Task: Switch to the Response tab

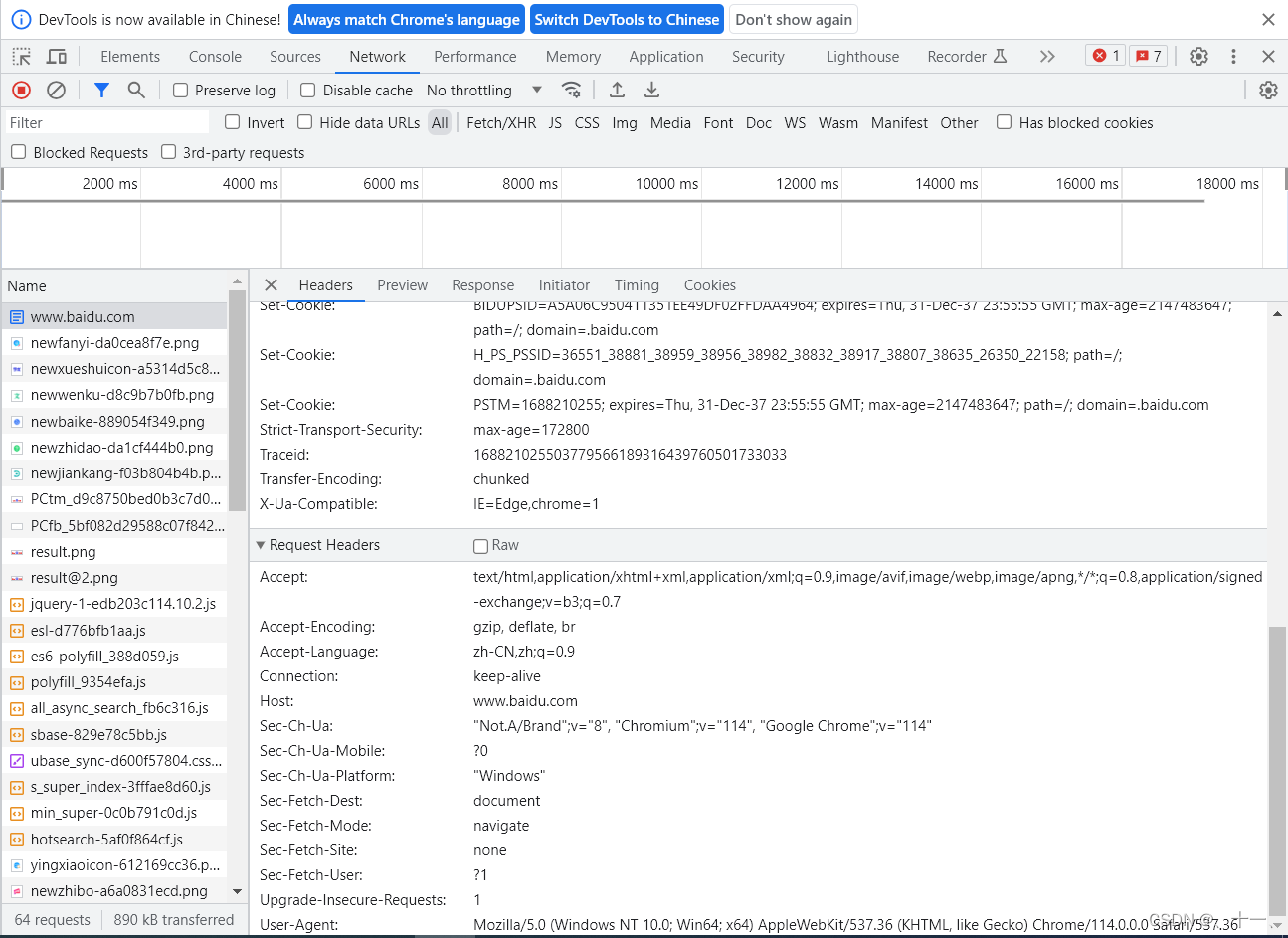Action: [x=482, y=285]
